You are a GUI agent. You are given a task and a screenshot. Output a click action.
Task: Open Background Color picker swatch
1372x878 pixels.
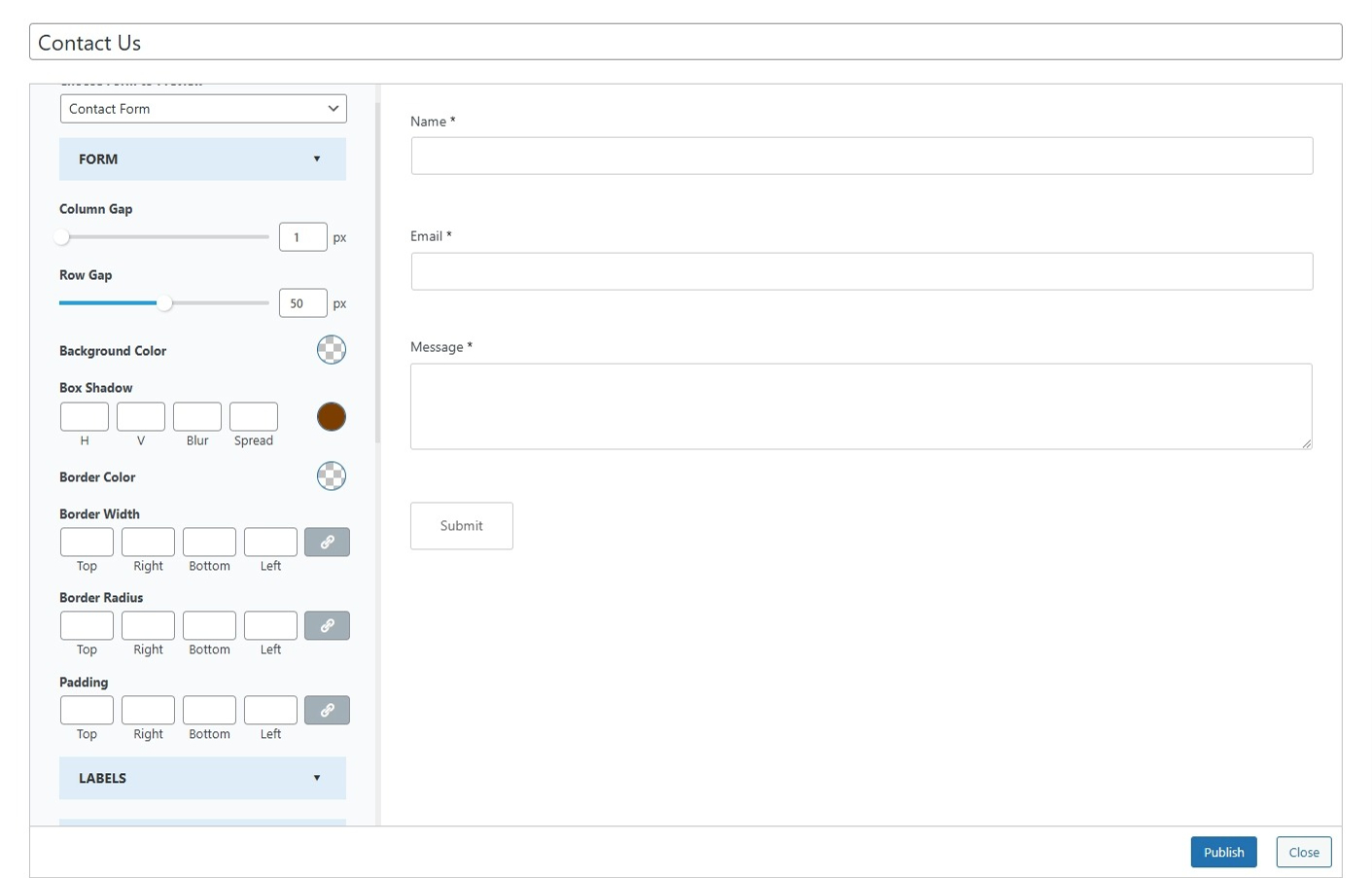[x=332, y=350]
